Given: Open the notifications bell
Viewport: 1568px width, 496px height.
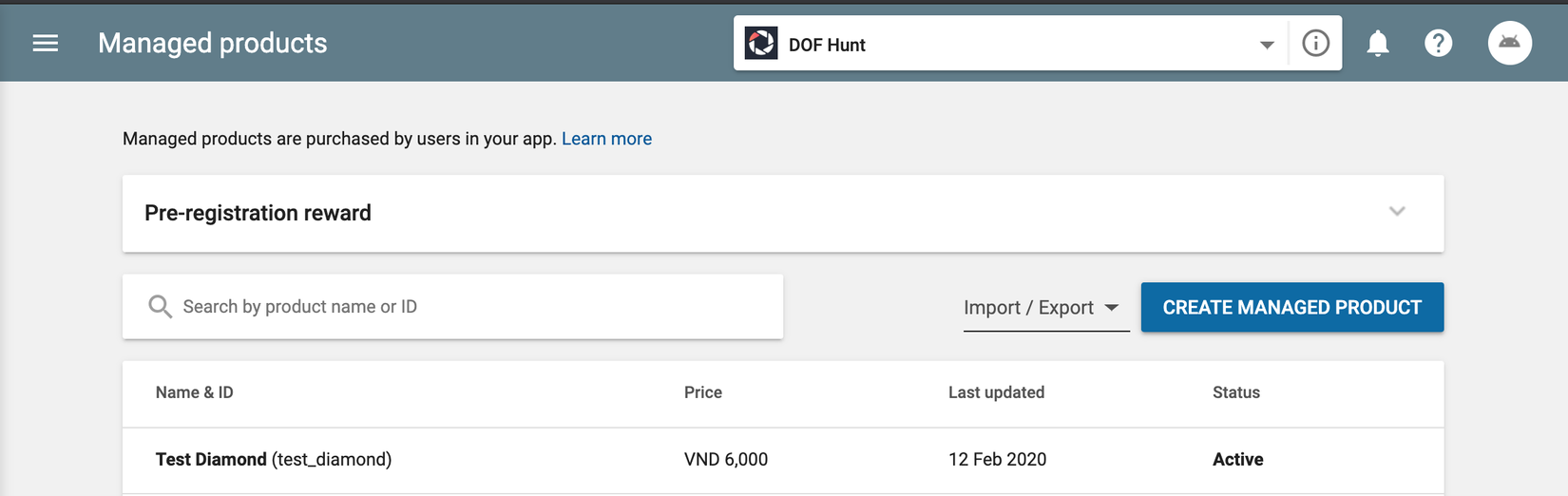Looking at the screenshot, I should pos(1377,44).
